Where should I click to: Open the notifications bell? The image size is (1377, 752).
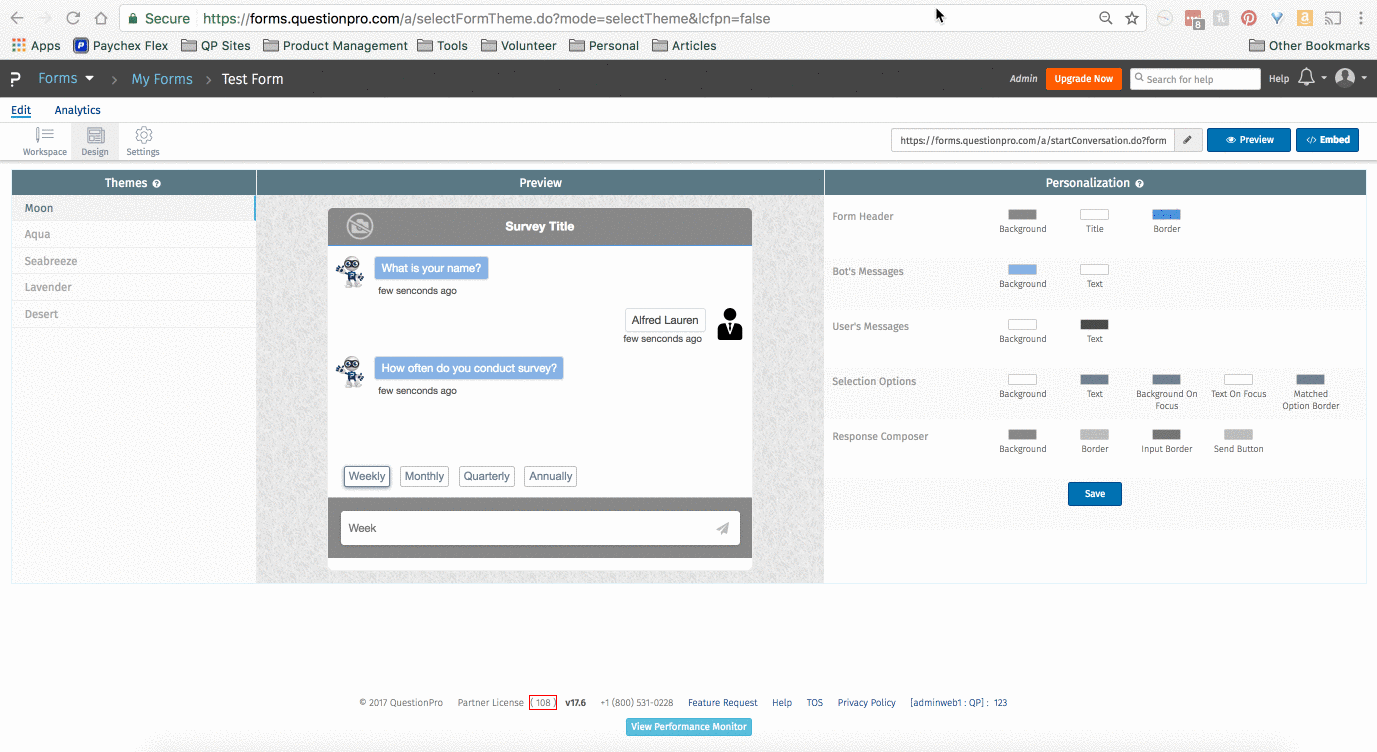[x=1306, y=78]
